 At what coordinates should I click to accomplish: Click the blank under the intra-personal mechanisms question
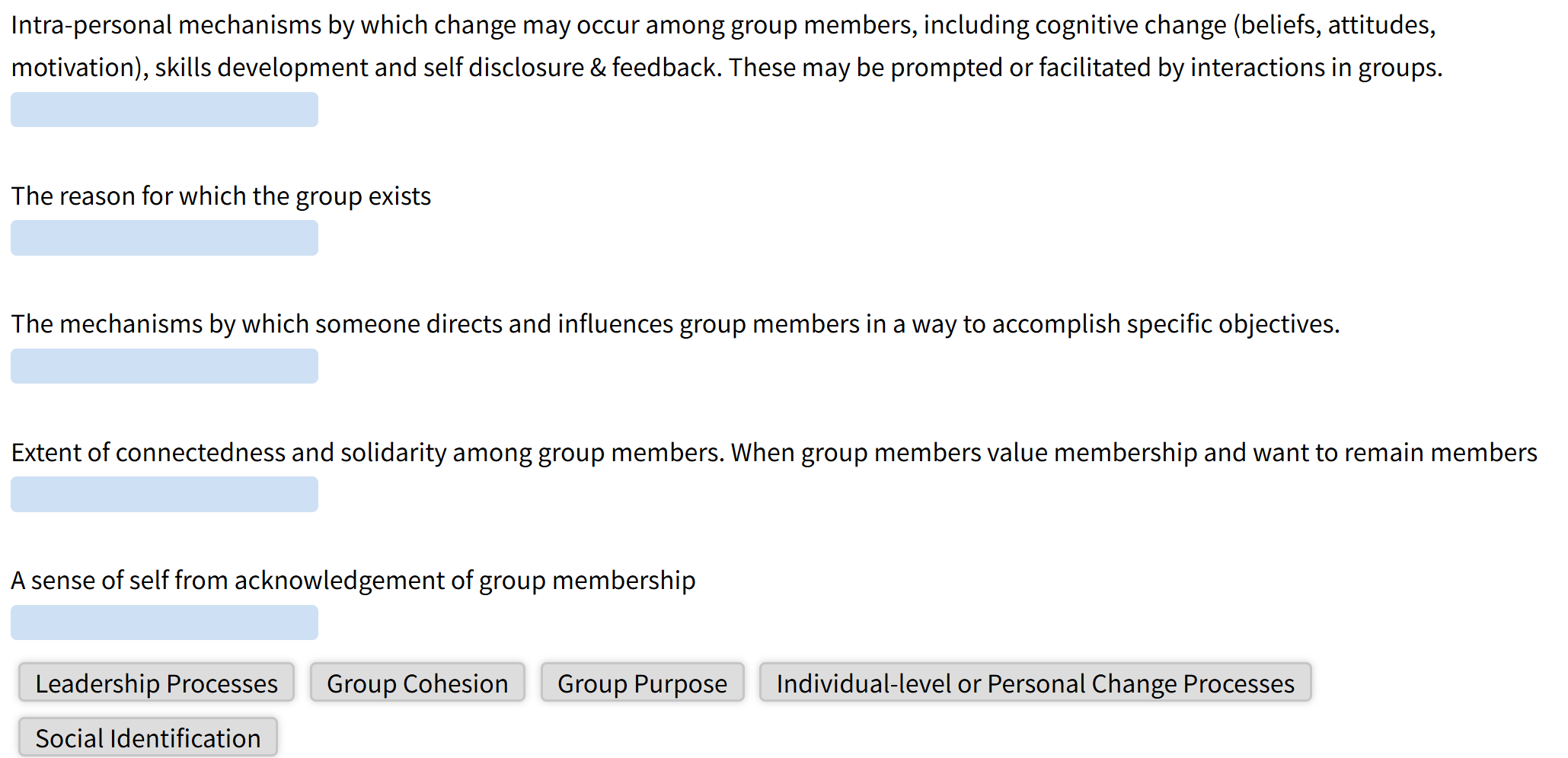point(164,110)
